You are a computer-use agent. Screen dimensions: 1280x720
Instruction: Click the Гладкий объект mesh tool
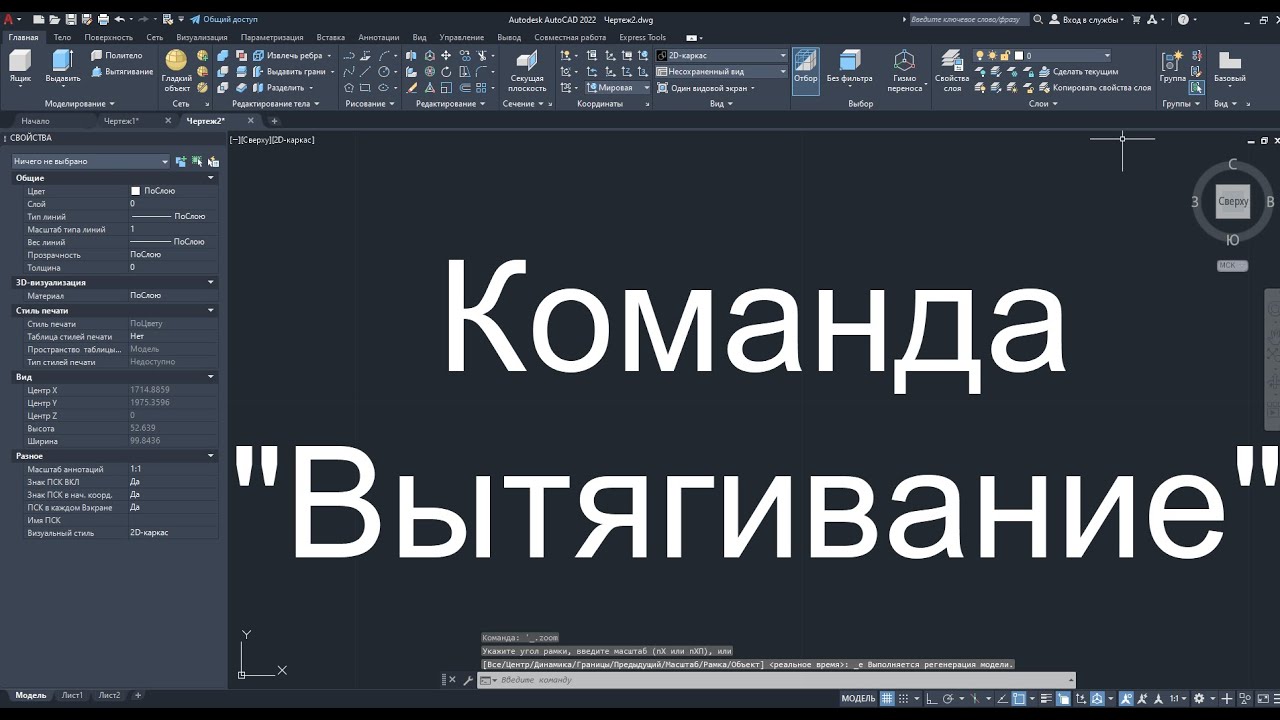pos(177,71)
